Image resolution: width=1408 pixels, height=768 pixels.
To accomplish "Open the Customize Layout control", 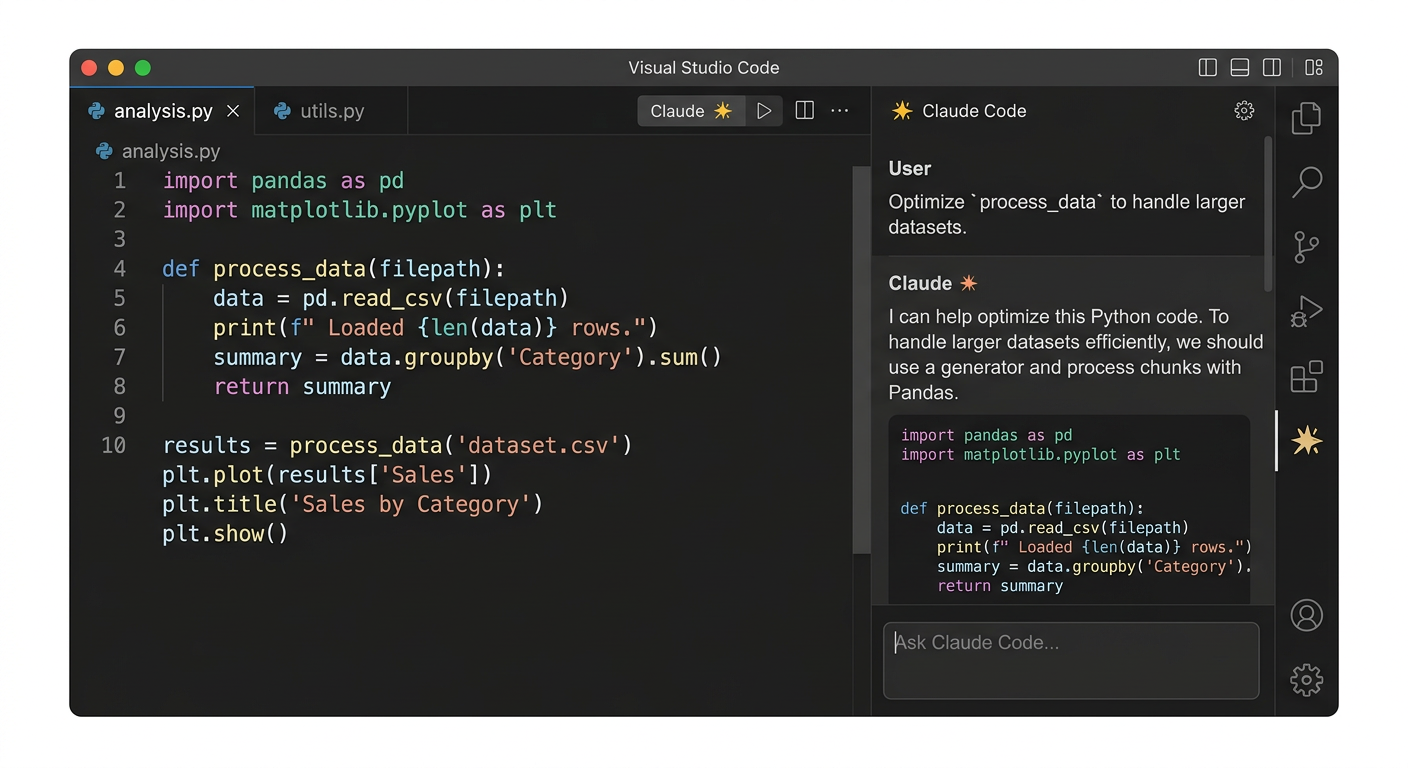I will (x=1313, y=67).
